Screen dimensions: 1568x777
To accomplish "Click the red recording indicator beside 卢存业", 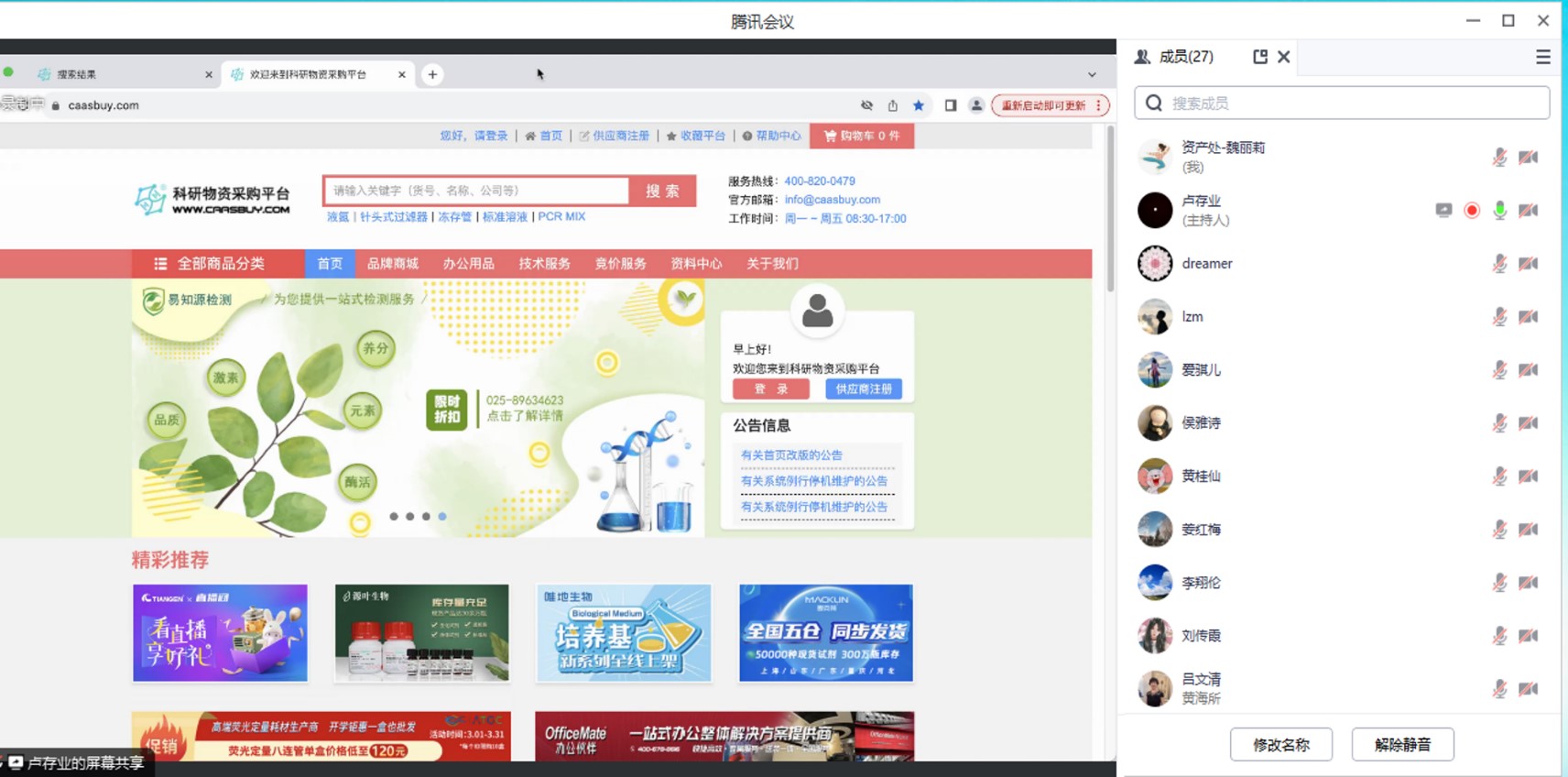I will pos(1472,211).
